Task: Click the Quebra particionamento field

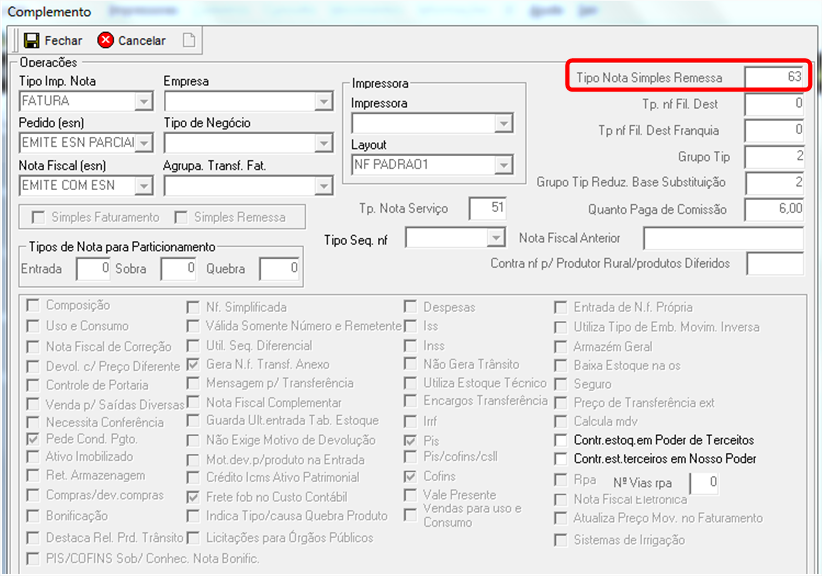Action: coord(279,269)
